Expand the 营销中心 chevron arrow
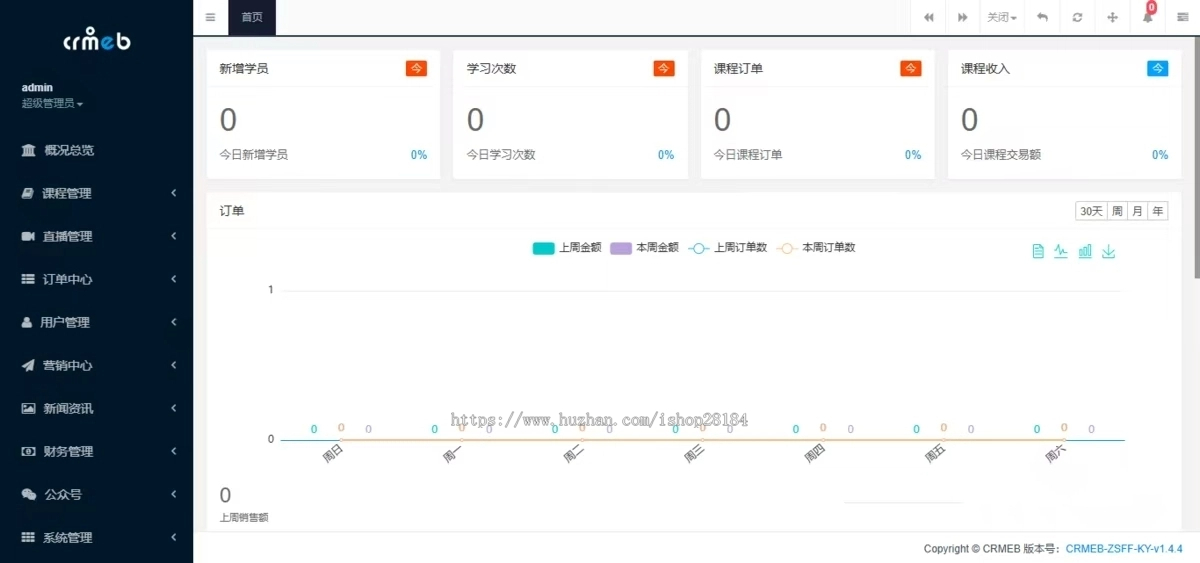This screenshot has width=1200, height=563. [174, 365]
